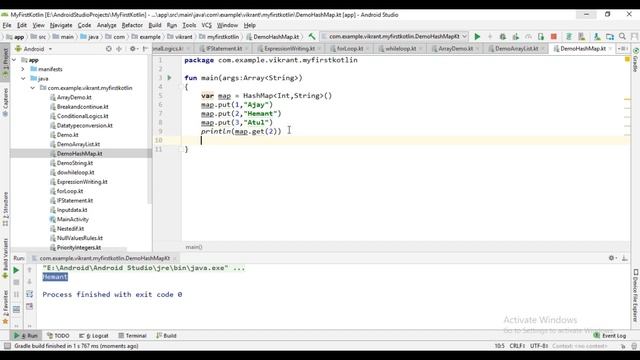
Task: Toggle the Favorites side tool window
Action: click(5, 307)
